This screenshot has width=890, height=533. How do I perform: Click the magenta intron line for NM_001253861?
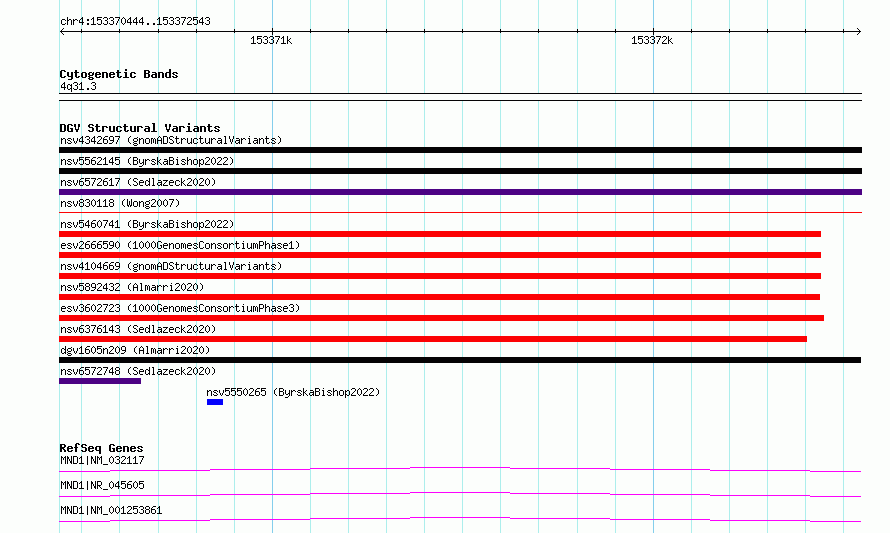460,519
